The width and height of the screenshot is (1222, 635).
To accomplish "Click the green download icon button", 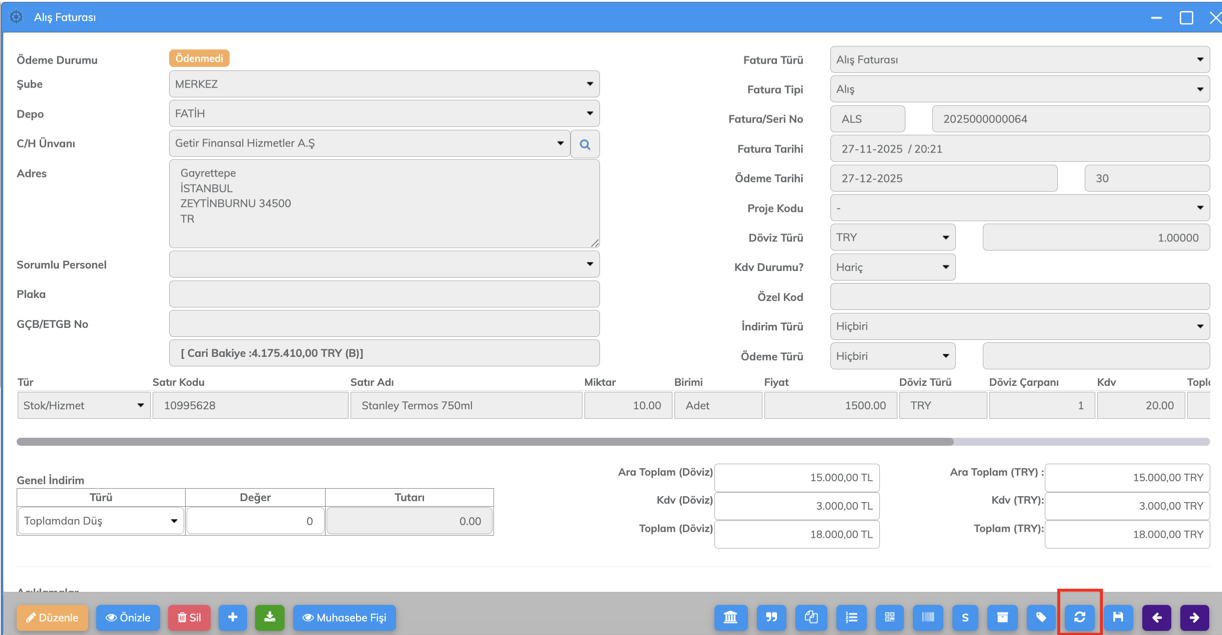I will (270, 618).
